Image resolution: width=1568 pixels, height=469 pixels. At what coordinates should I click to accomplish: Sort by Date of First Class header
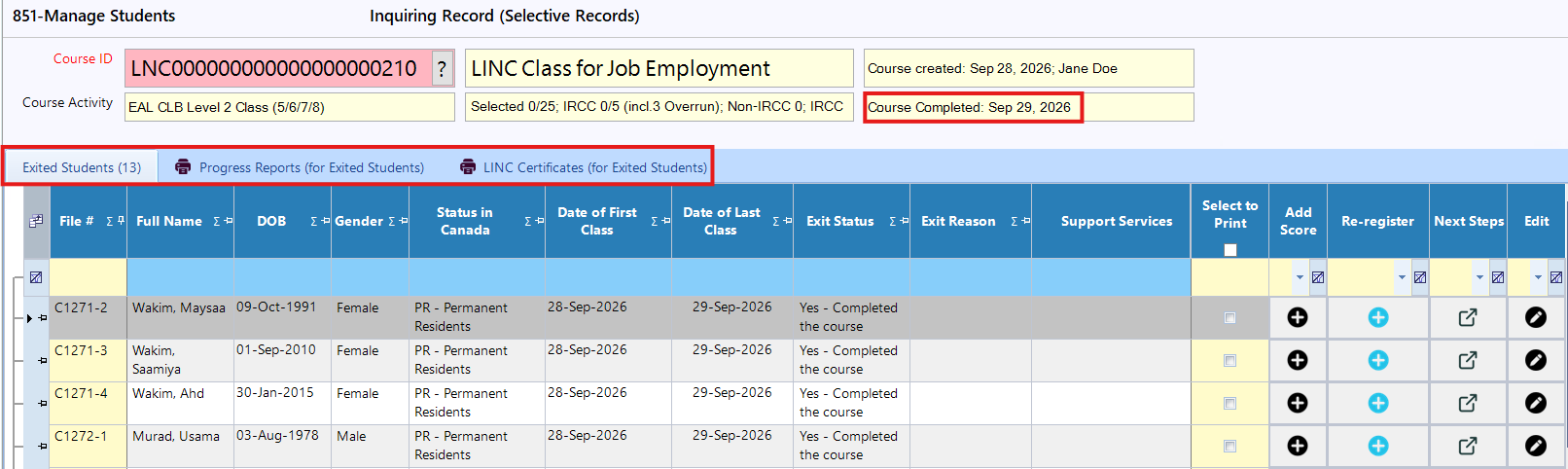pyautogui.click(x=596, y=221)
